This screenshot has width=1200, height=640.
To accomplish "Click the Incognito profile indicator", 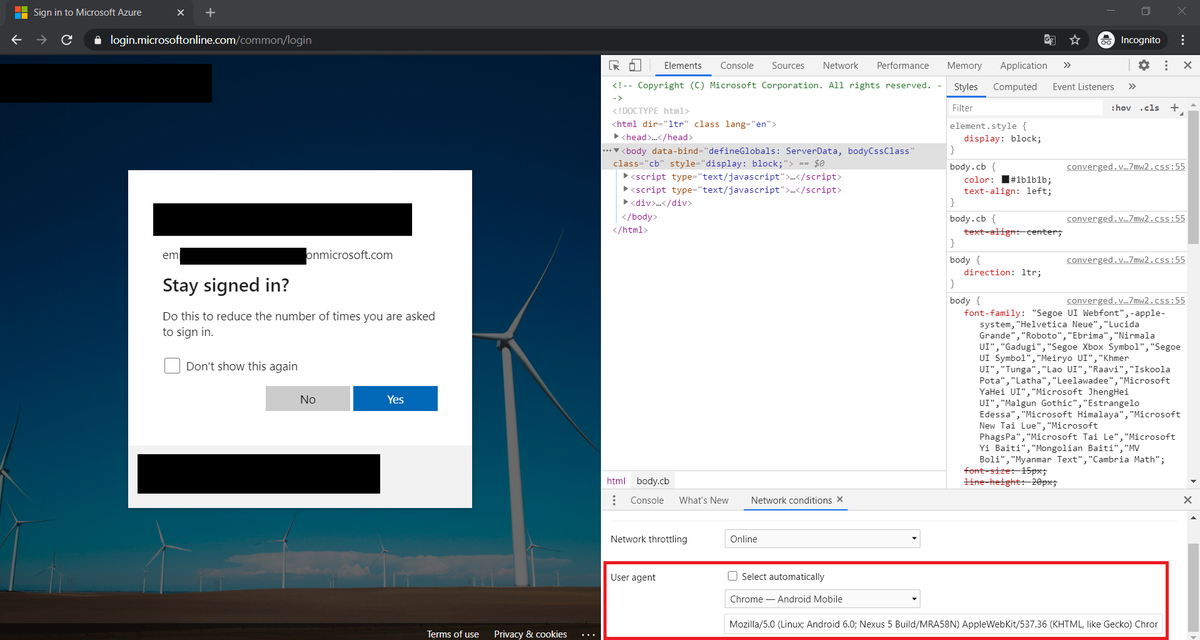I will coord(1130,40).
